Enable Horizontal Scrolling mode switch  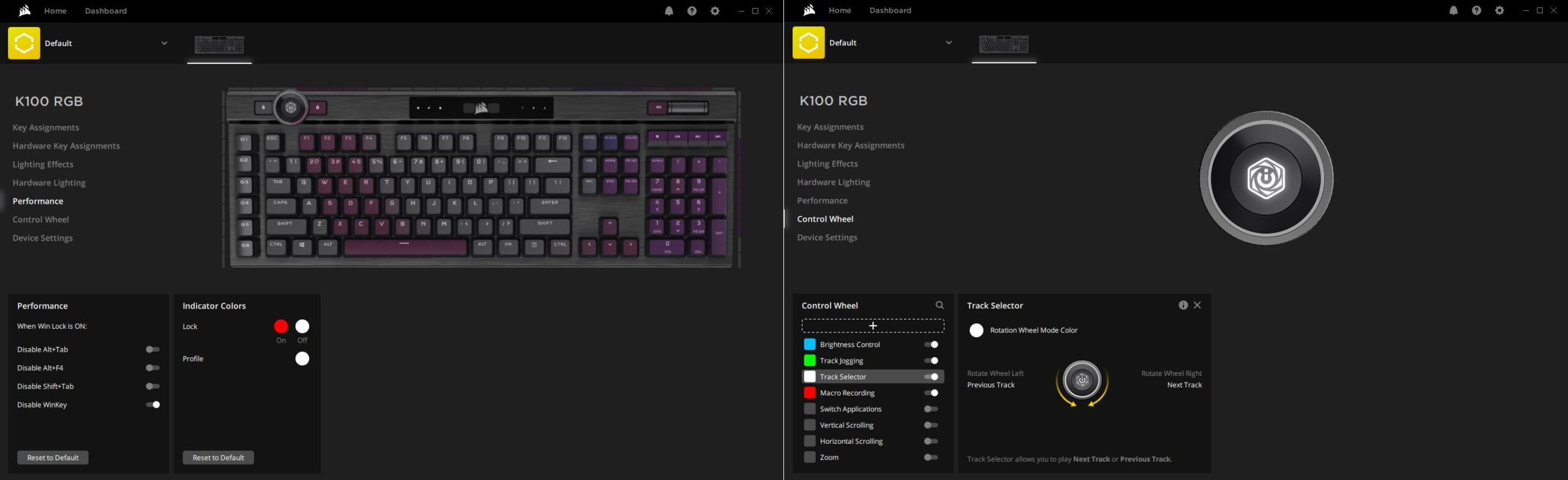coord(931,441)
